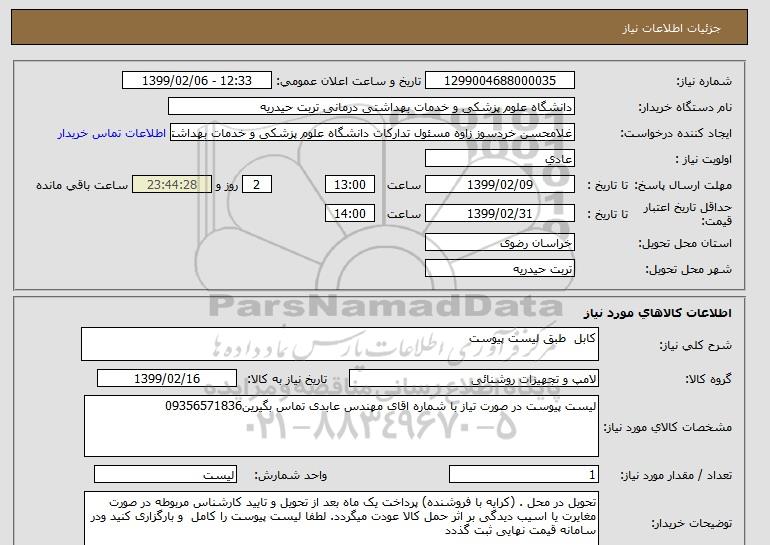
Task: Select the label تاریخ نیاز به کالا
Action: click(x=287, y=379)
